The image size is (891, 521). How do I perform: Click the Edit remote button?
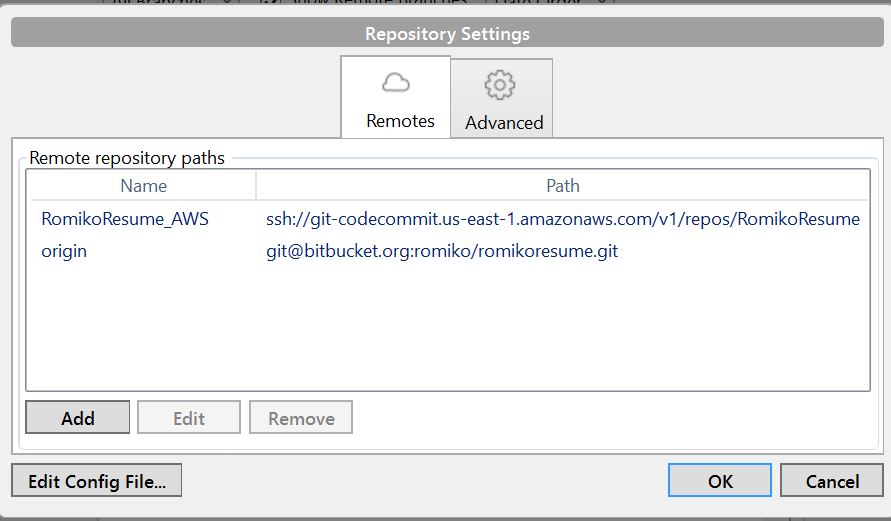189,418
